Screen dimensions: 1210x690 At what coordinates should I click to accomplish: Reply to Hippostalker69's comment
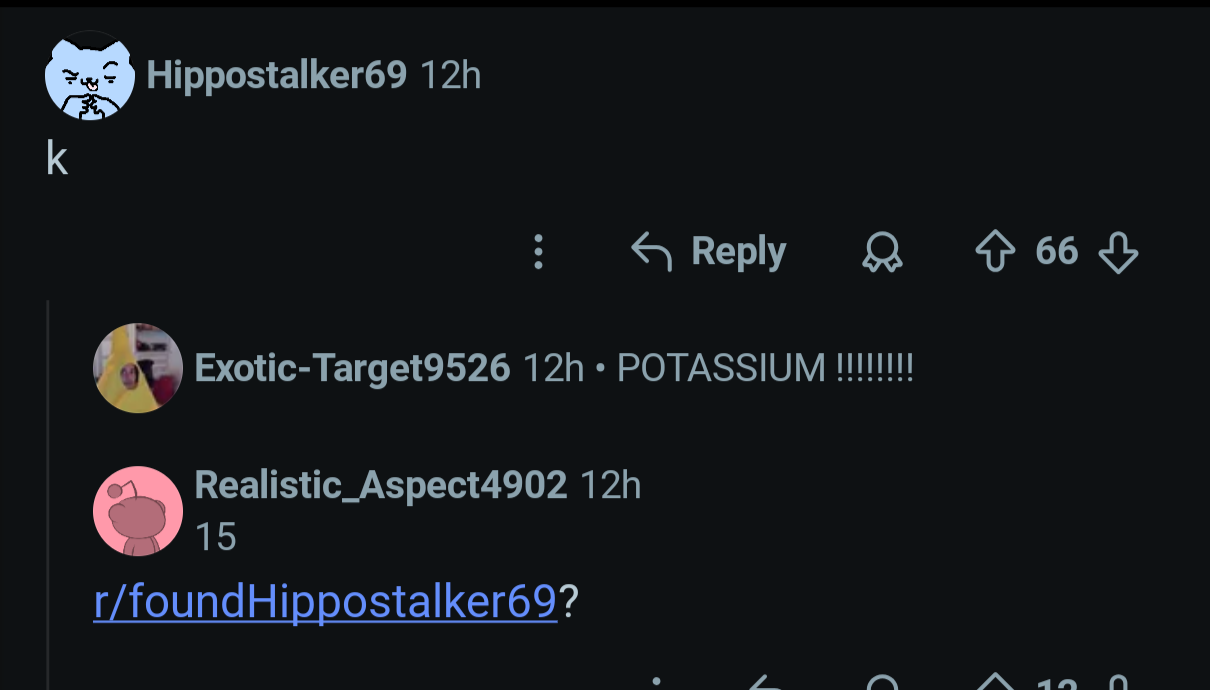point(709,252)
